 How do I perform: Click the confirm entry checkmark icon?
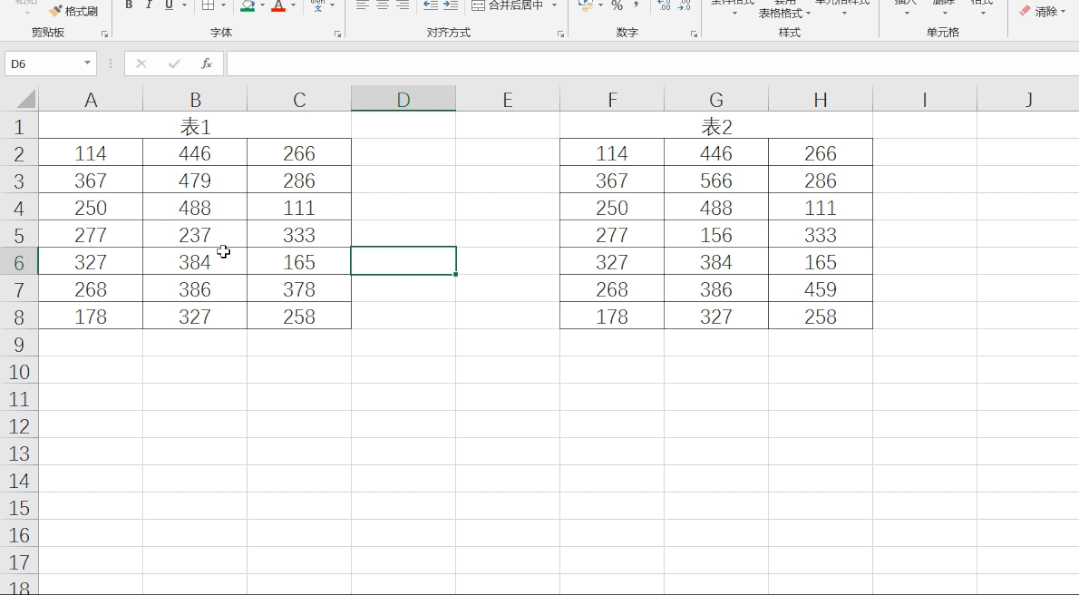pos(174,63)
